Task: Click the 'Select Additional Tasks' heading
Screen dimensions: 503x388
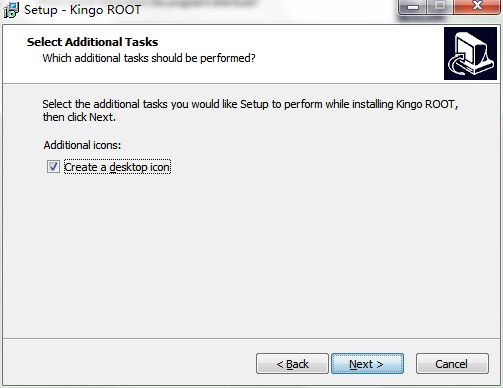Action: (x=92, y=42)
